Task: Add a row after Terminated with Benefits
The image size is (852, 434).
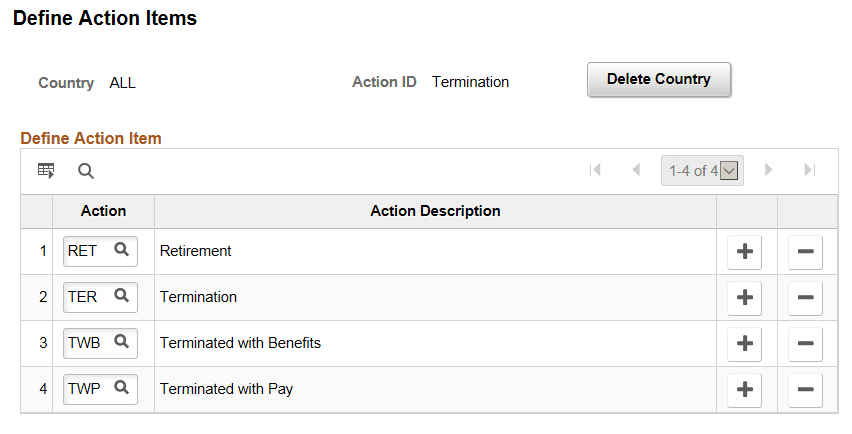Action: 744,344
